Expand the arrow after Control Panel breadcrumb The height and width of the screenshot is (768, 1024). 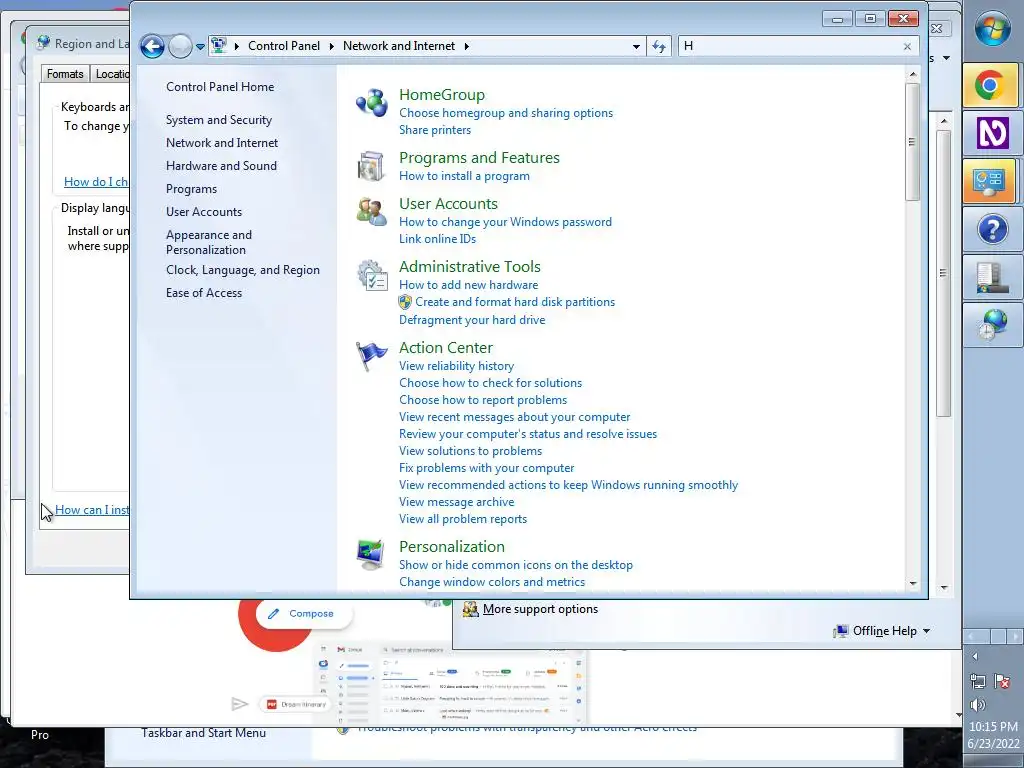pos(332,46)
